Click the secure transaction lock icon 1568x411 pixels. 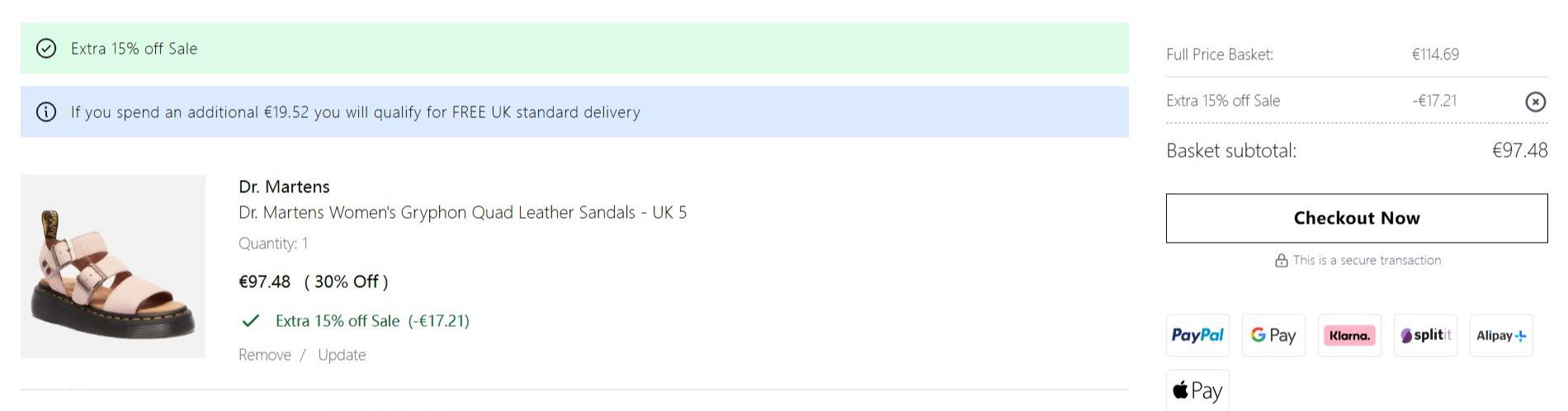point(1282,261)
